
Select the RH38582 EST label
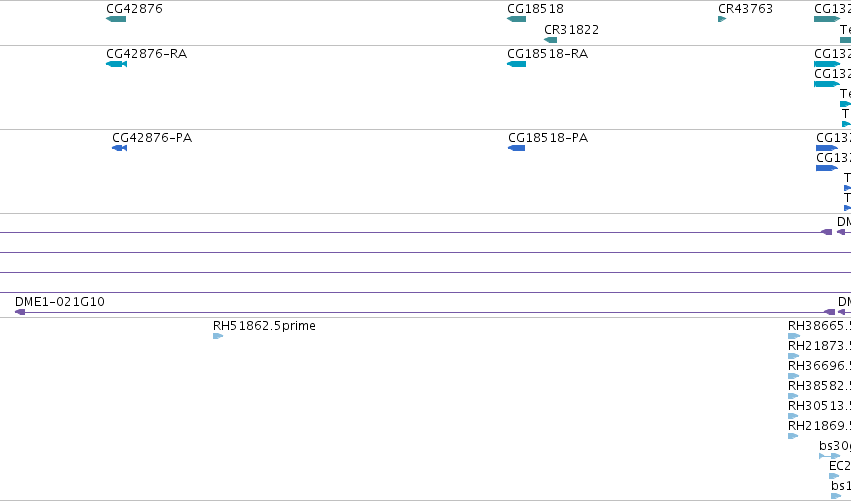point(820,386)
